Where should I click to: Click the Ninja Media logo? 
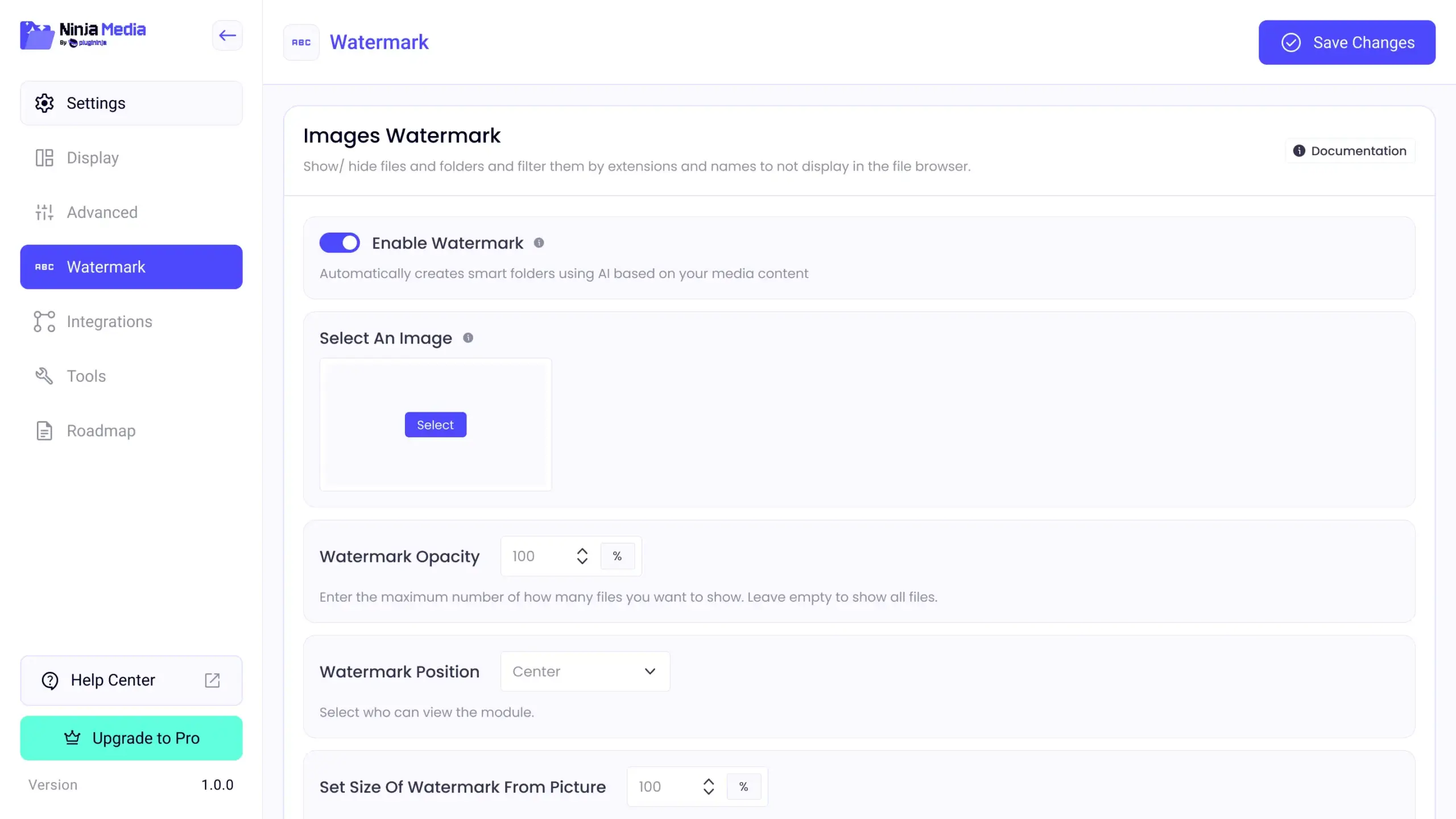point(83,35)
